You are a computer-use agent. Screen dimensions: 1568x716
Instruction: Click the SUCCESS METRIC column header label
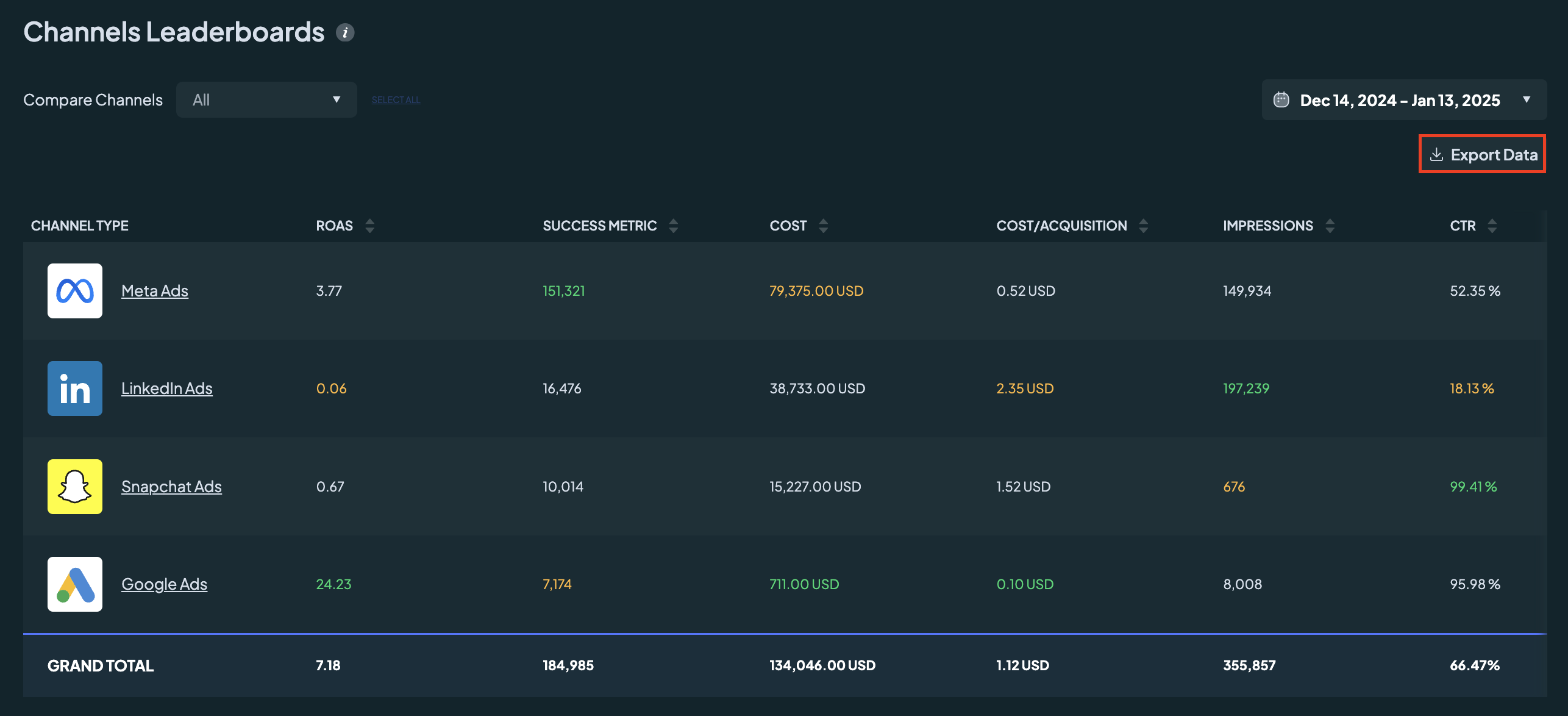[600, 226]
